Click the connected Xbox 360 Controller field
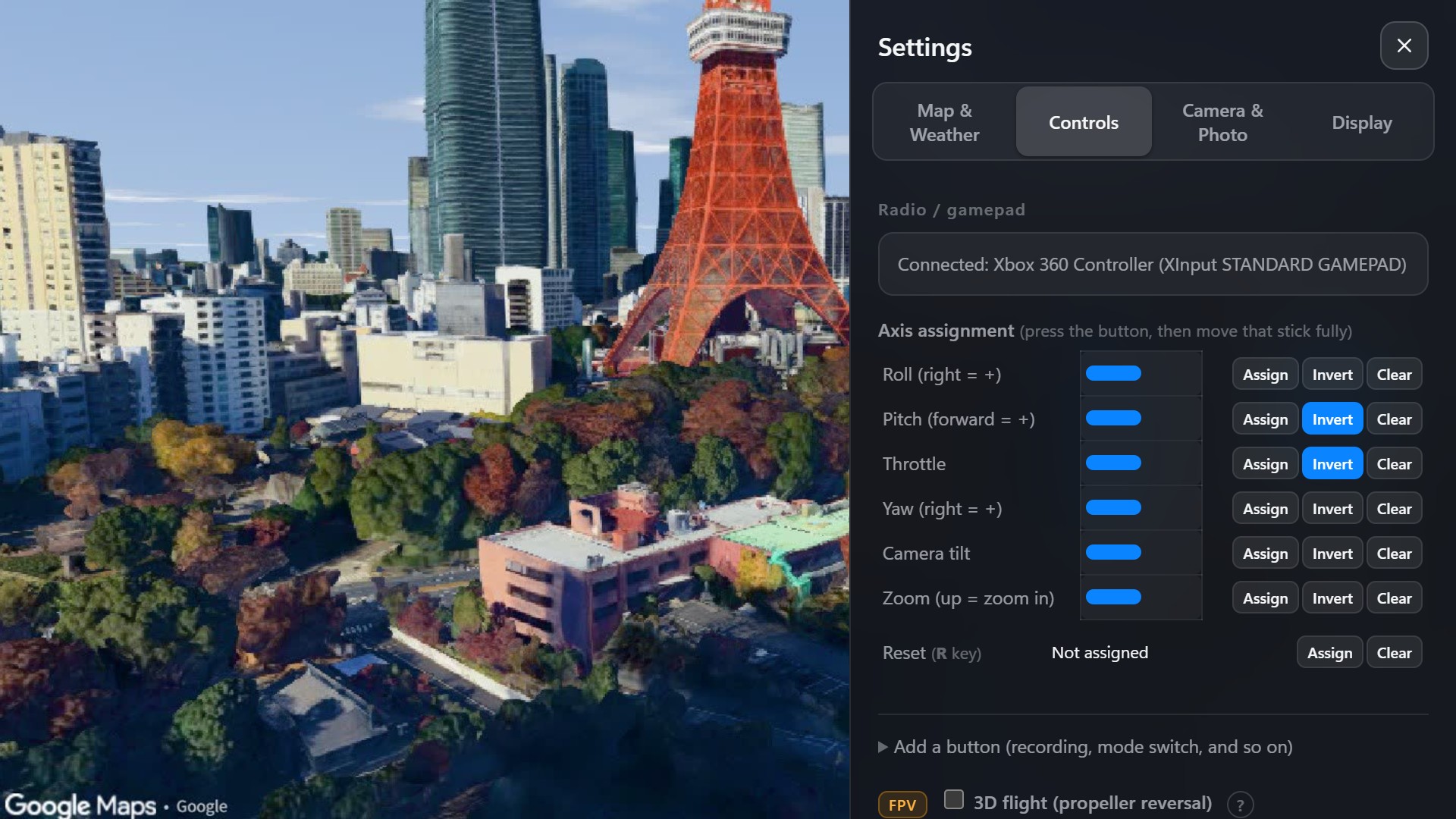 (1153, 264)
